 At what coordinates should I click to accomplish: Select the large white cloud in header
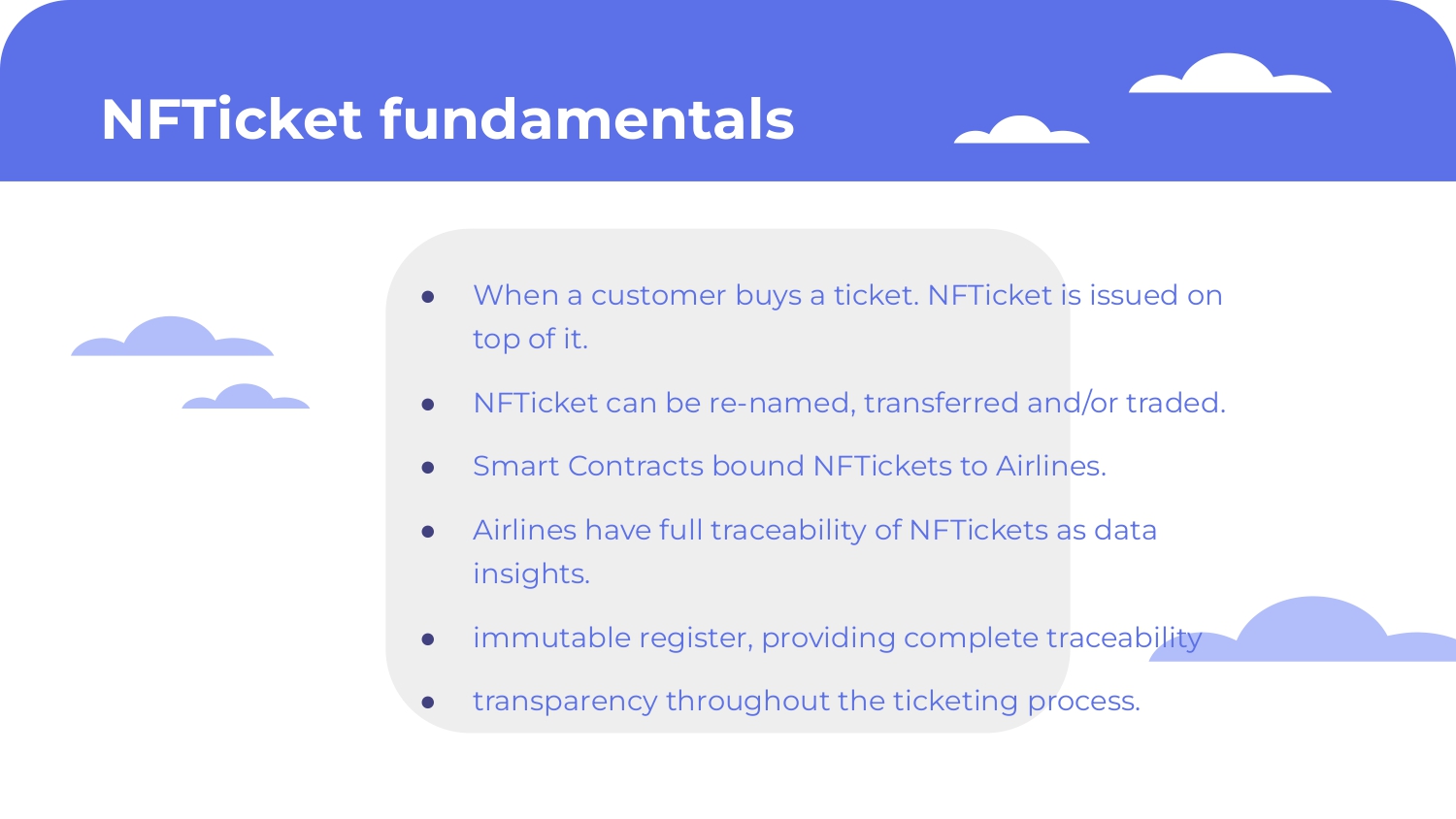(1230, 74)
